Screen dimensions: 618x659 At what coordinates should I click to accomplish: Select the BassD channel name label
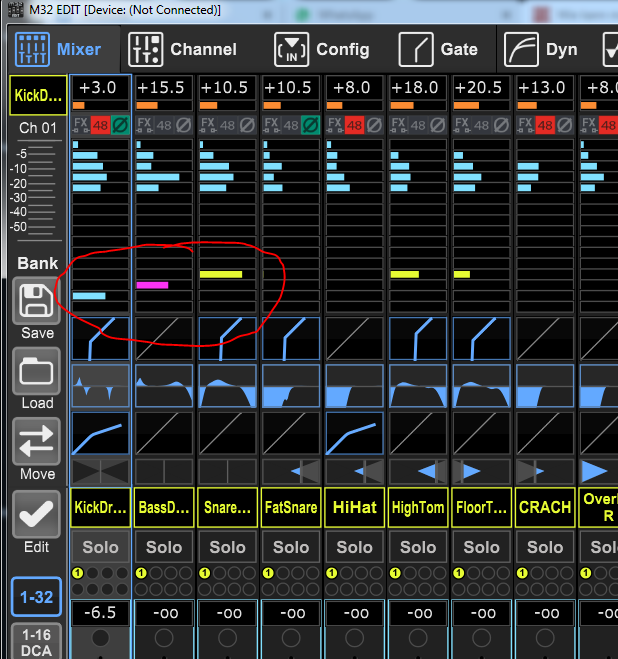pos(164,507)
